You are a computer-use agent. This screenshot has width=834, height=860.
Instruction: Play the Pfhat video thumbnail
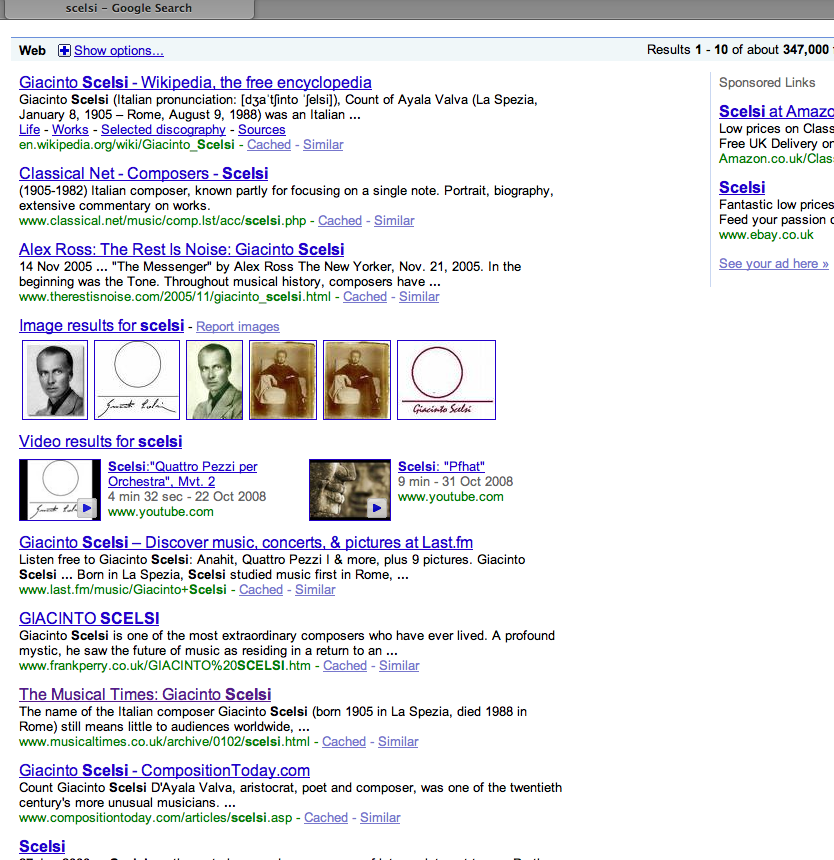click(x=349, y=490)
